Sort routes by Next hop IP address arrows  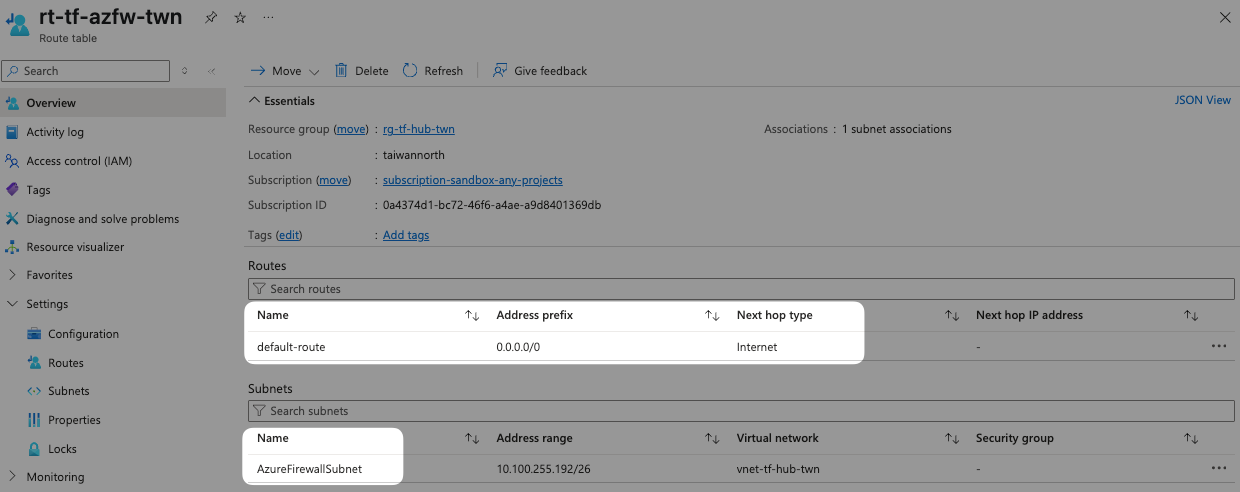click(1191, 315)
